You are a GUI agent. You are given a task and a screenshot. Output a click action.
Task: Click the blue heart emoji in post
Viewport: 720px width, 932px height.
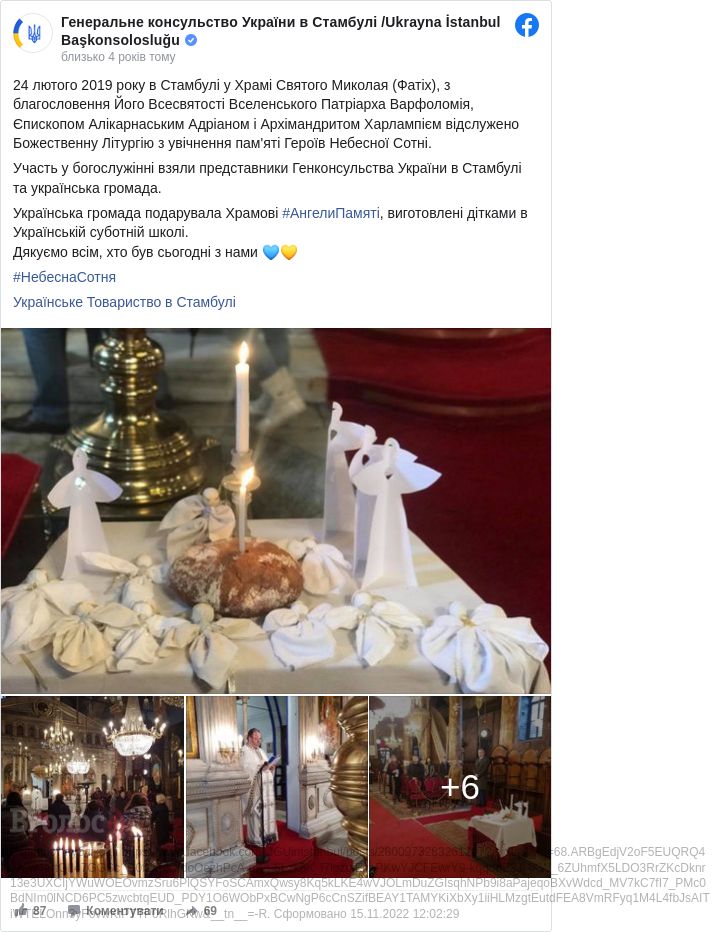click(271, 253)
